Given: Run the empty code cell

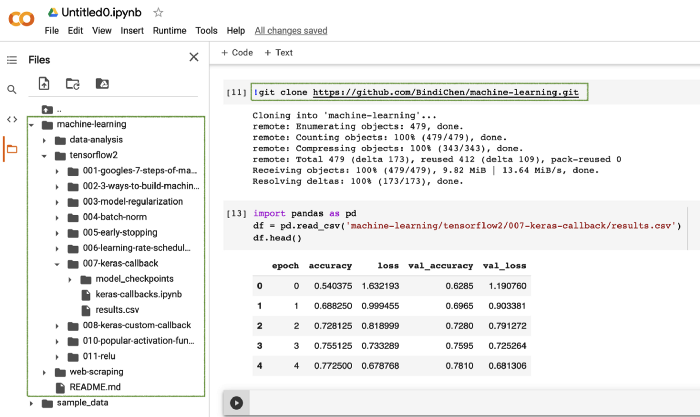Looking at the screenshot, I should [x=236, y=403].
